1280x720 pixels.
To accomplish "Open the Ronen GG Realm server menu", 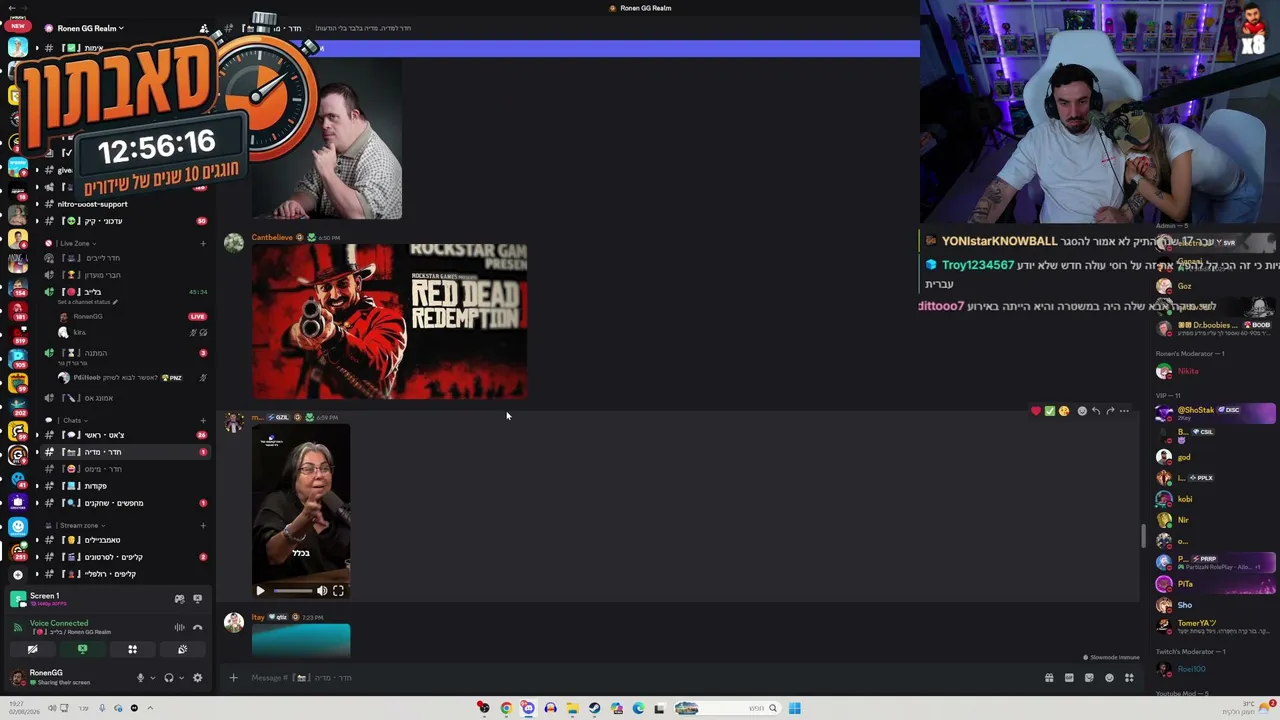I will pyautogui.click(x=90, y=28).
